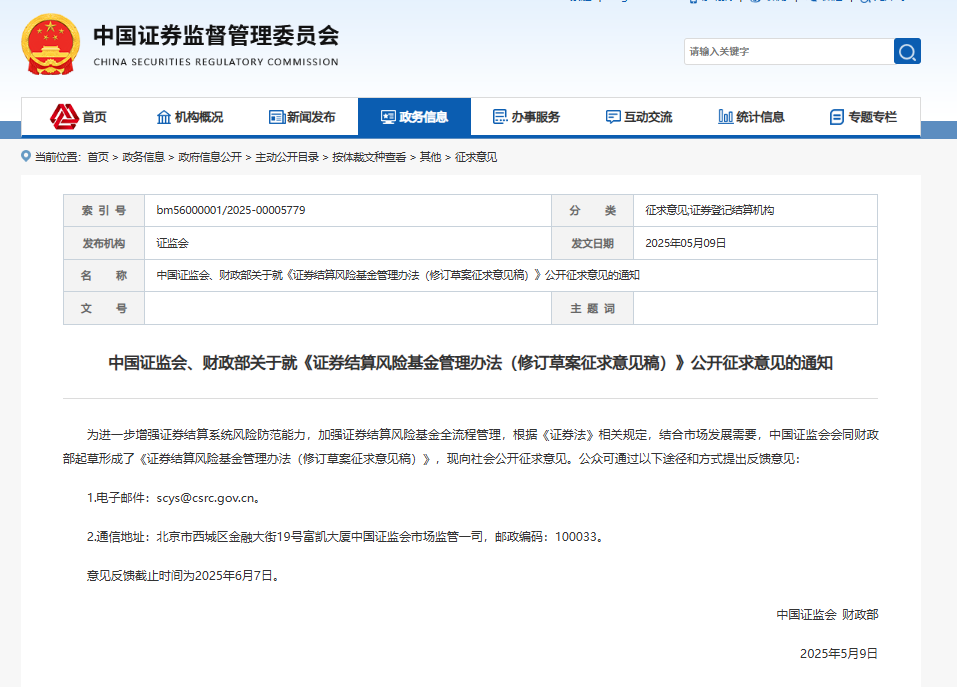Click the 首页 home icon in navigation
This screenshot has height=687, width=957.
click(65, 117)
